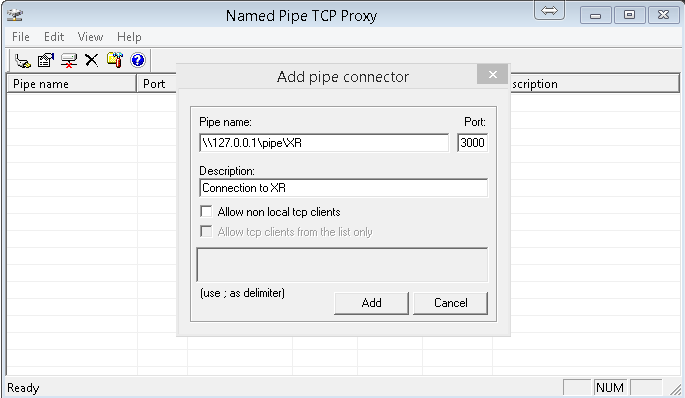
Task: Click the Port column header
Action: 157,83
